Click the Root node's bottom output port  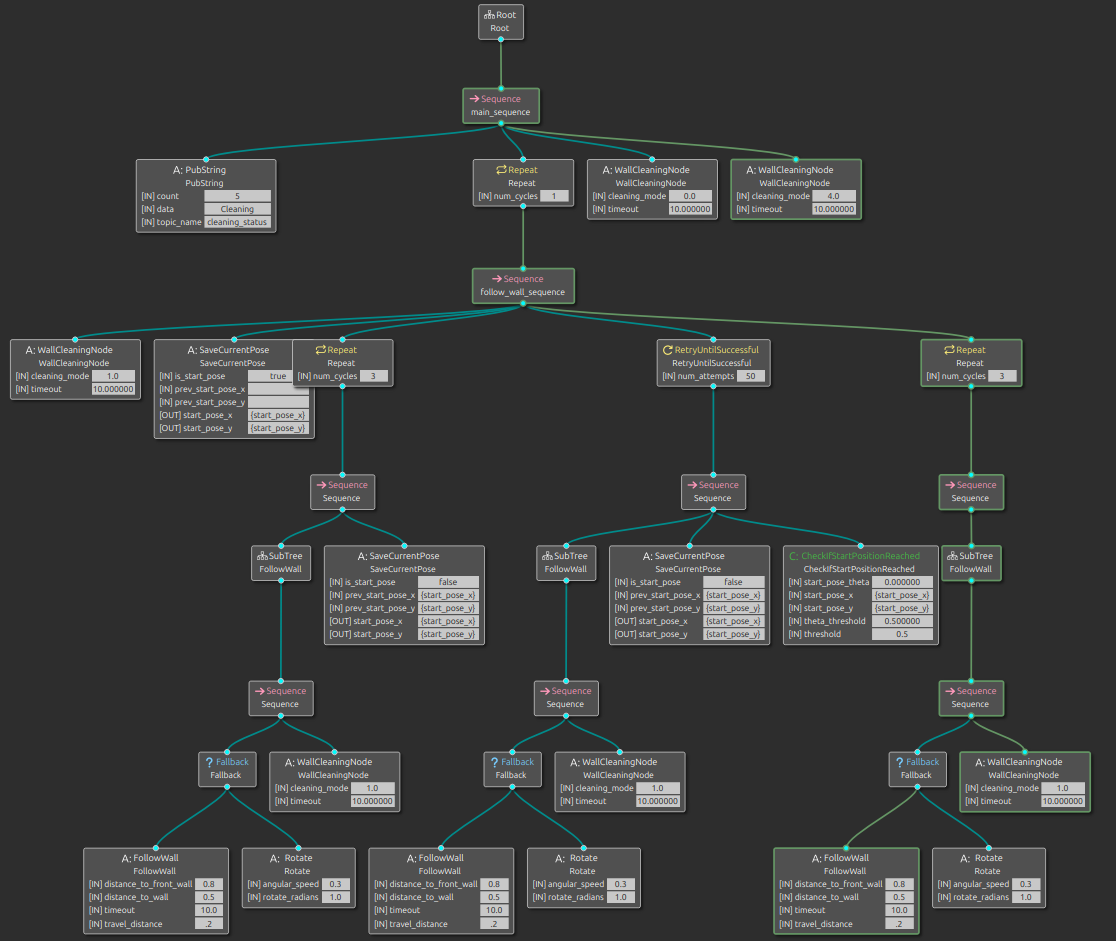pyautogui.click(x=501, y=39)
